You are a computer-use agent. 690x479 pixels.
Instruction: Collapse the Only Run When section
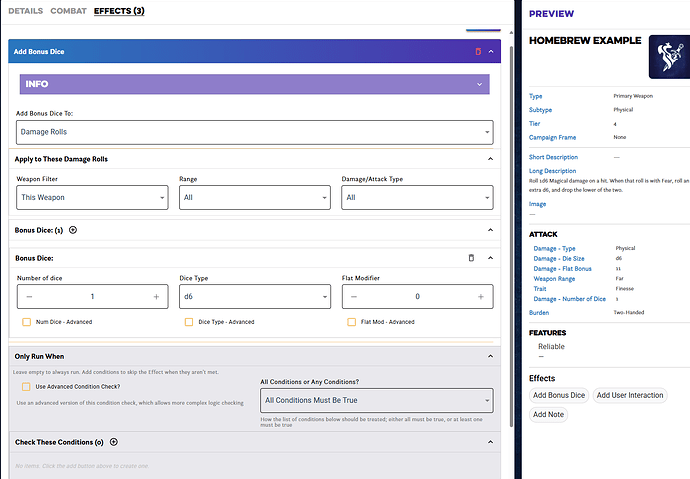point(490,356)
